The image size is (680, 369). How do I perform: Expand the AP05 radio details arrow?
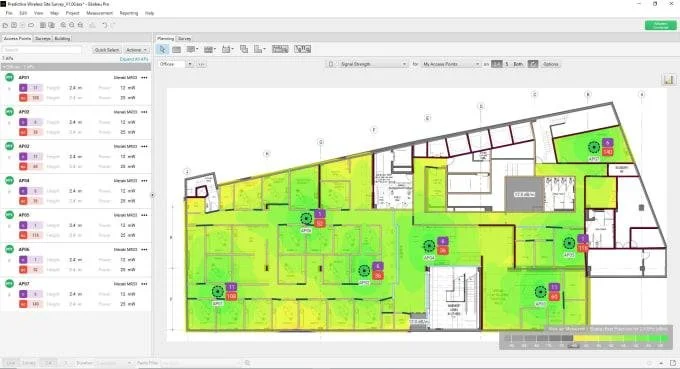10,225
